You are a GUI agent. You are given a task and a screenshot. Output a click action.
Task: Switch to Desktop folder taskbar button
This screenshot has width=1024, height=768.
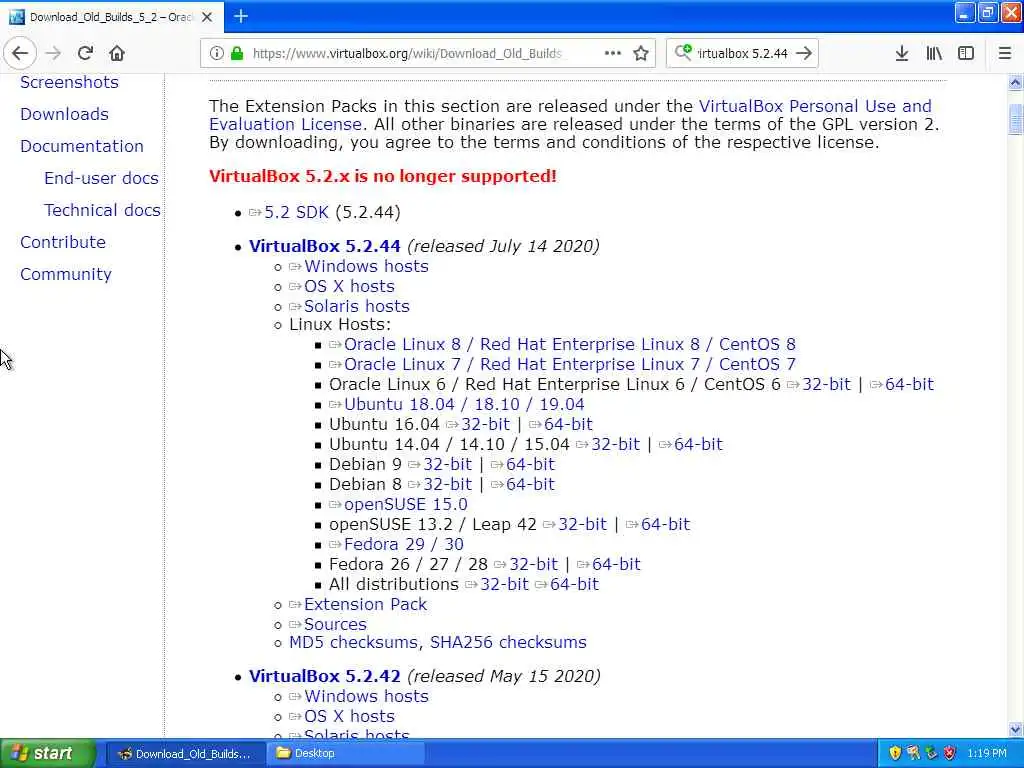(x=345, y=754)
